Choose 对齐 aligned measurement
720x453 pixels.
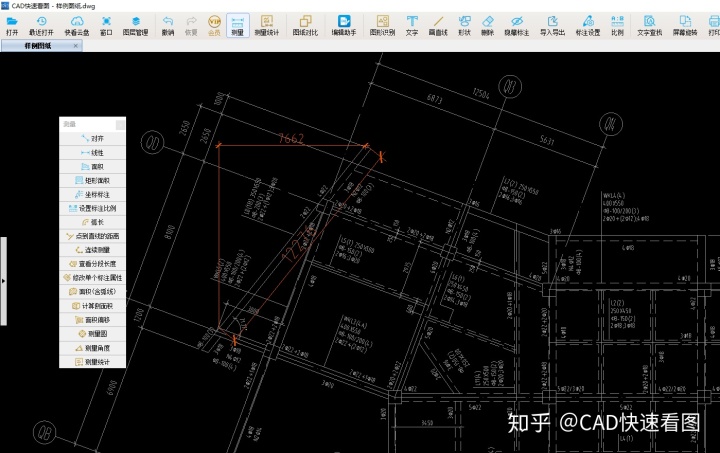[x=92, y=138]
